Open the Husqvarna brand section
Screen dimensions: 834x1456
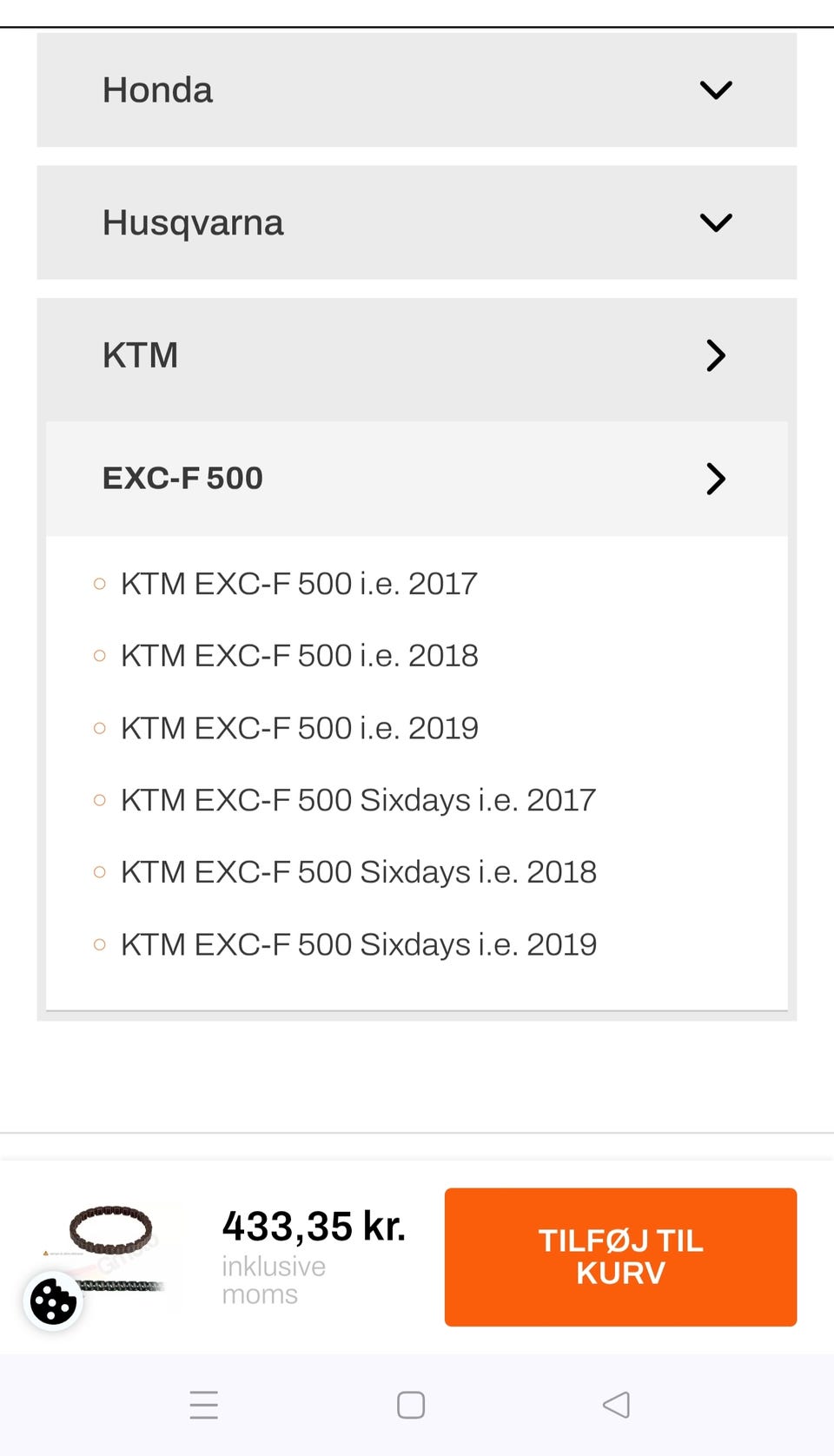[x=193, y=223]
